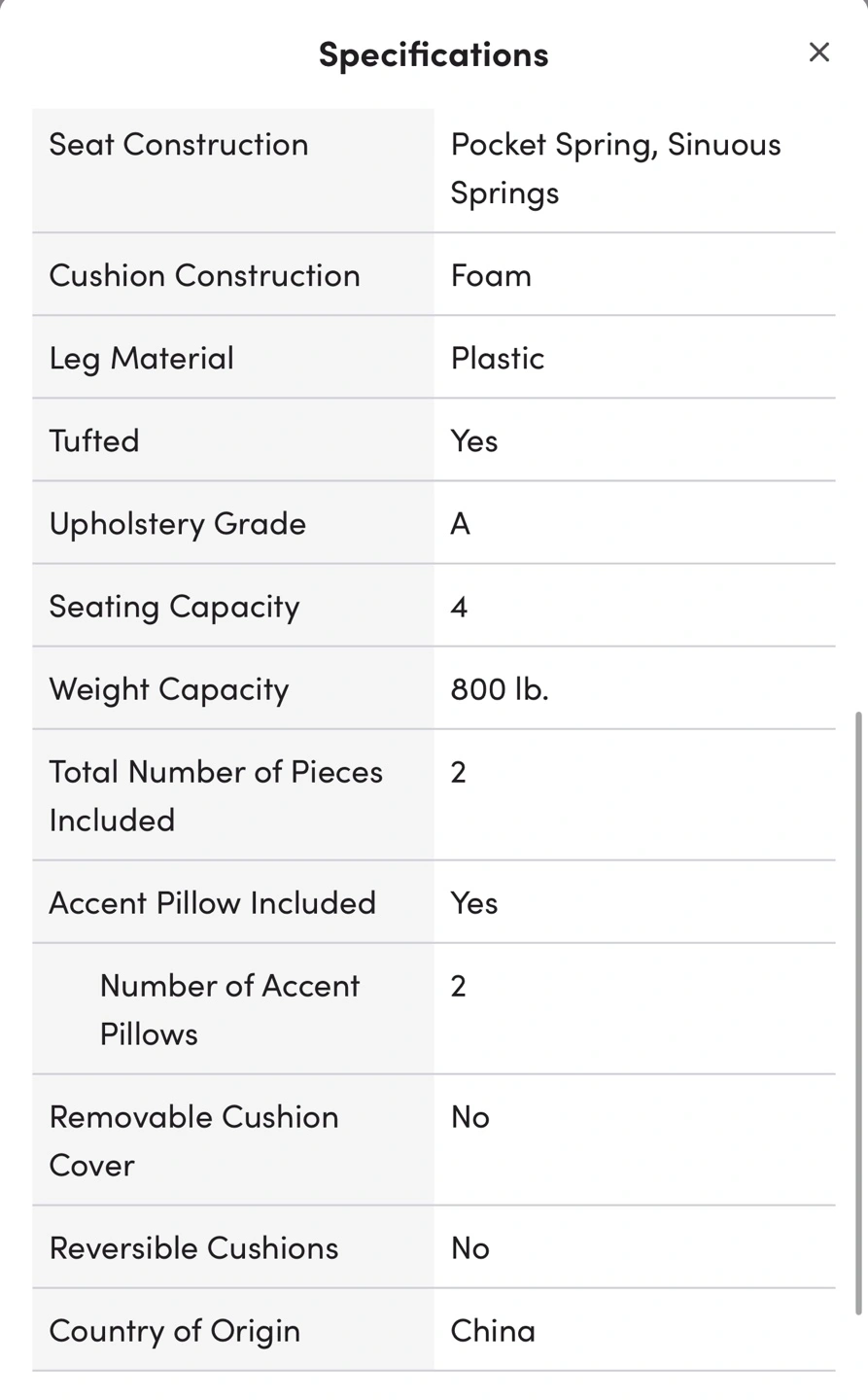The height and width of the screenshot is (1400, 868).
Task: Select the Reversible Cushions label
Action: coord(193,1247)
